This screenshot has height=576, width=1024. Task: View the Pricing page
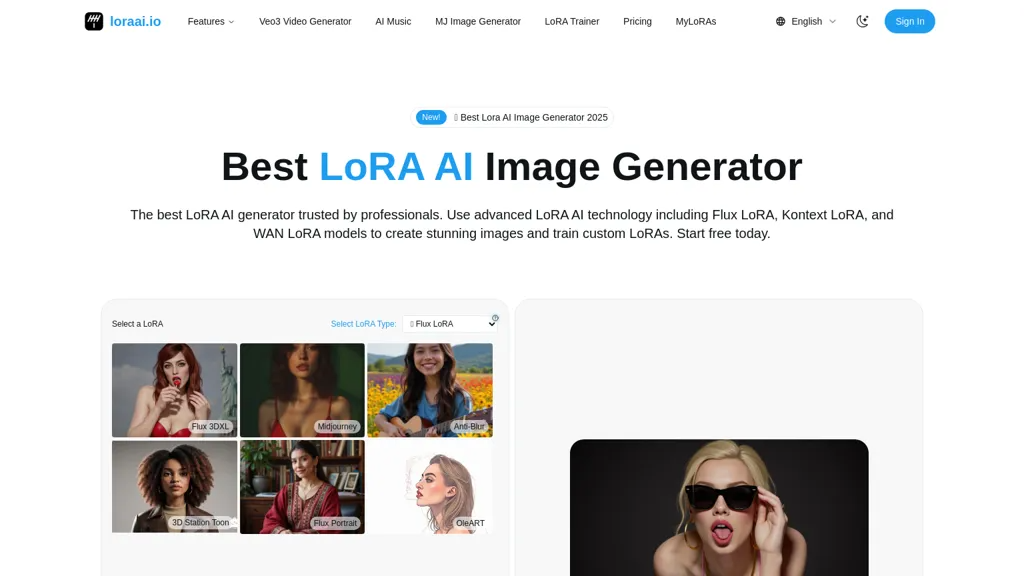(637, 22)
